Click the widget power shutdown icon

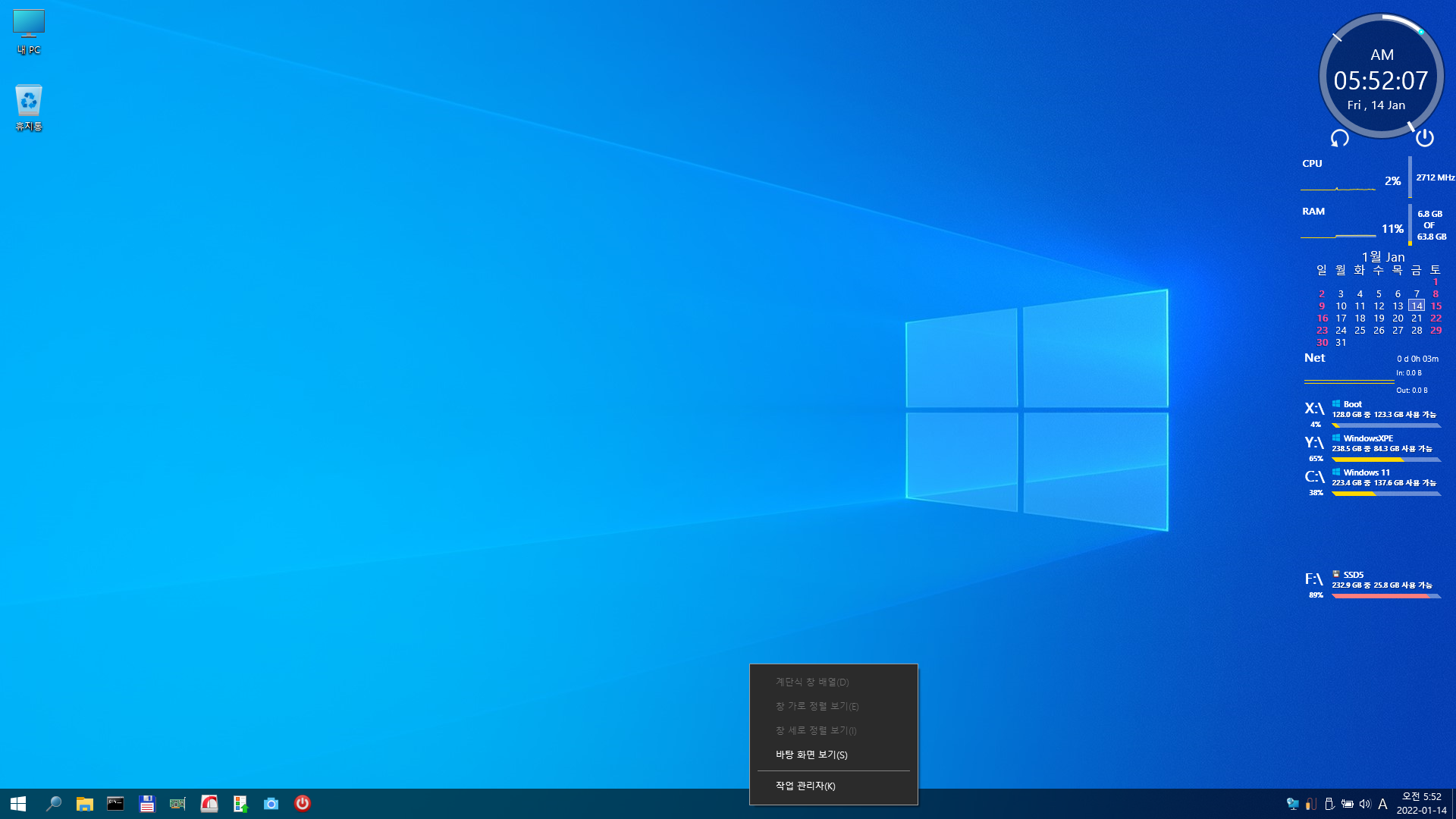(1425, 137)
